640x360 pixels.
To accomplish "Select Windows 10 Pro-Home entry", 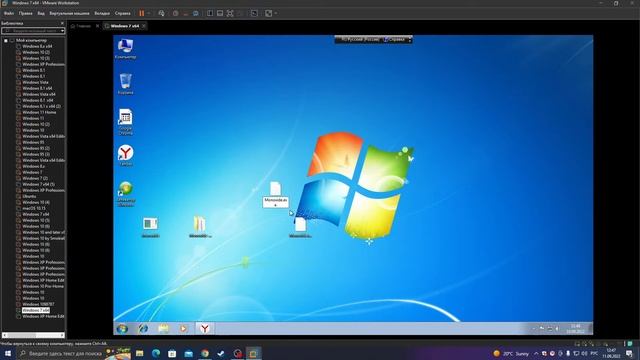I will tap(43, 286).
